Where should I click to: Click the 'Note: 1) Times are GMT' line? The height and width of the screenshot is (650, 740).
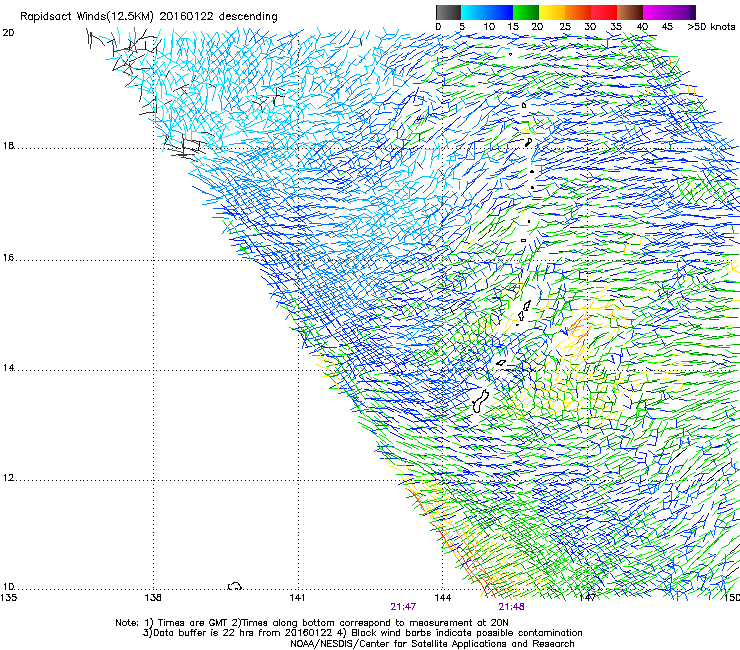(312, 623)
